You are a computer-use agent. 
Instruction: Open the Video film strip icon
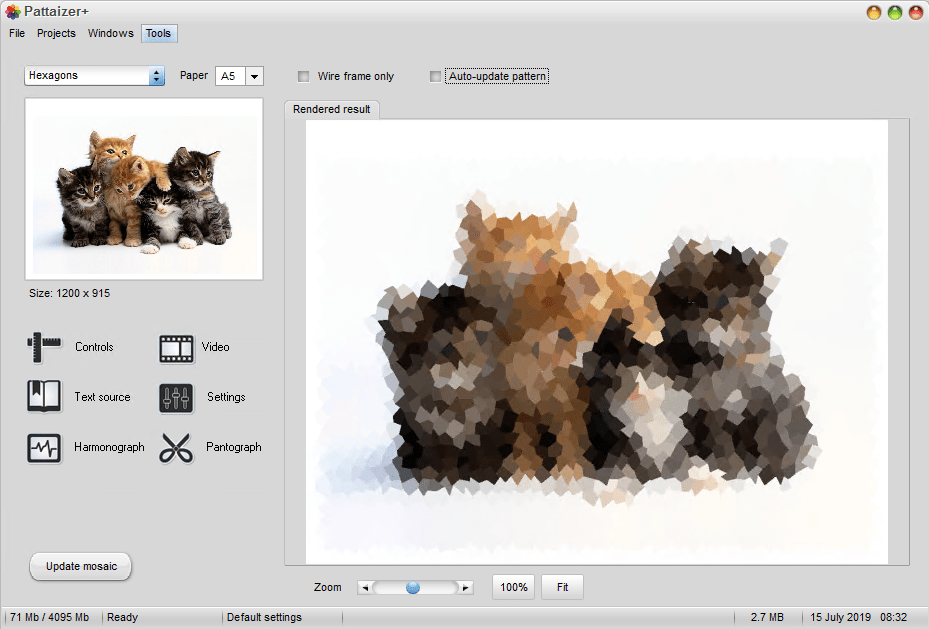pyautogui.click(x=176, y=348)
